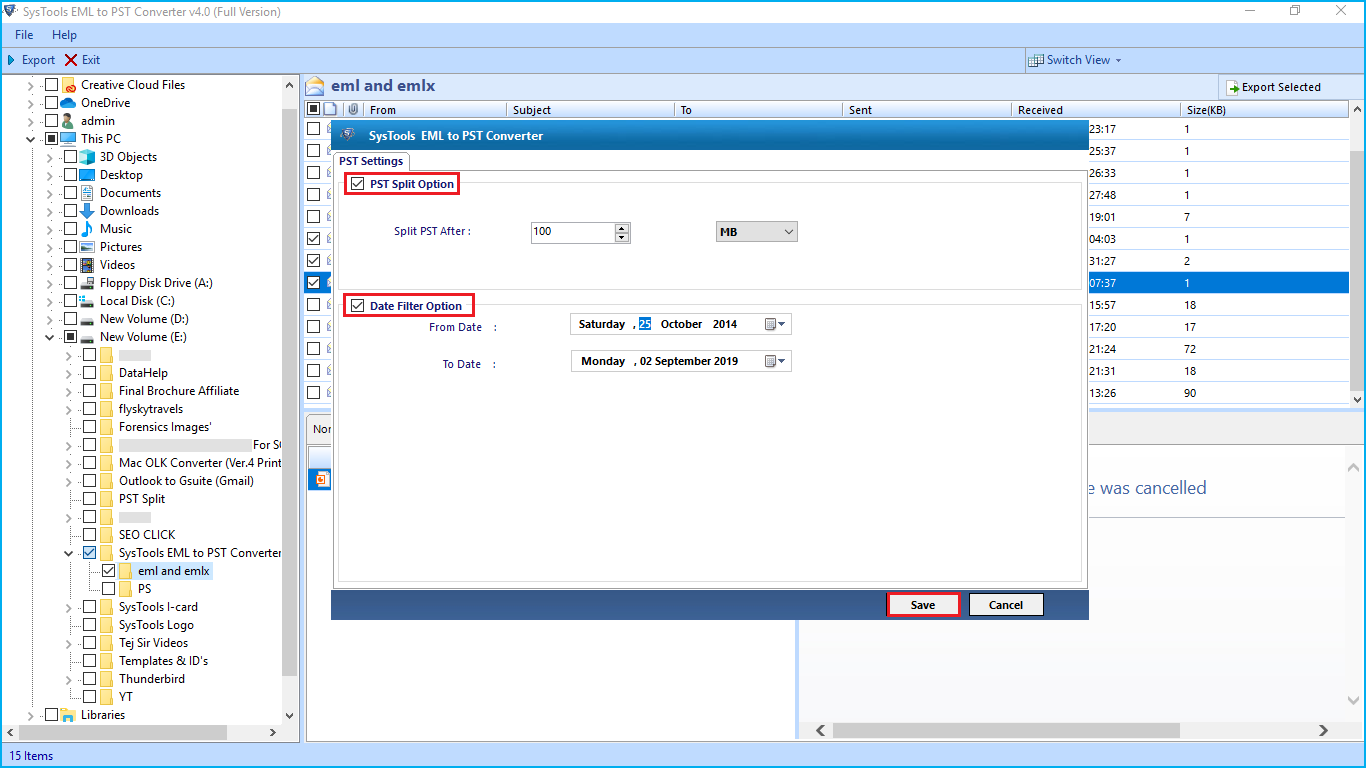The image size is (1366, 768).
Task: Click the admin user icon
Action: pos(69,121)
